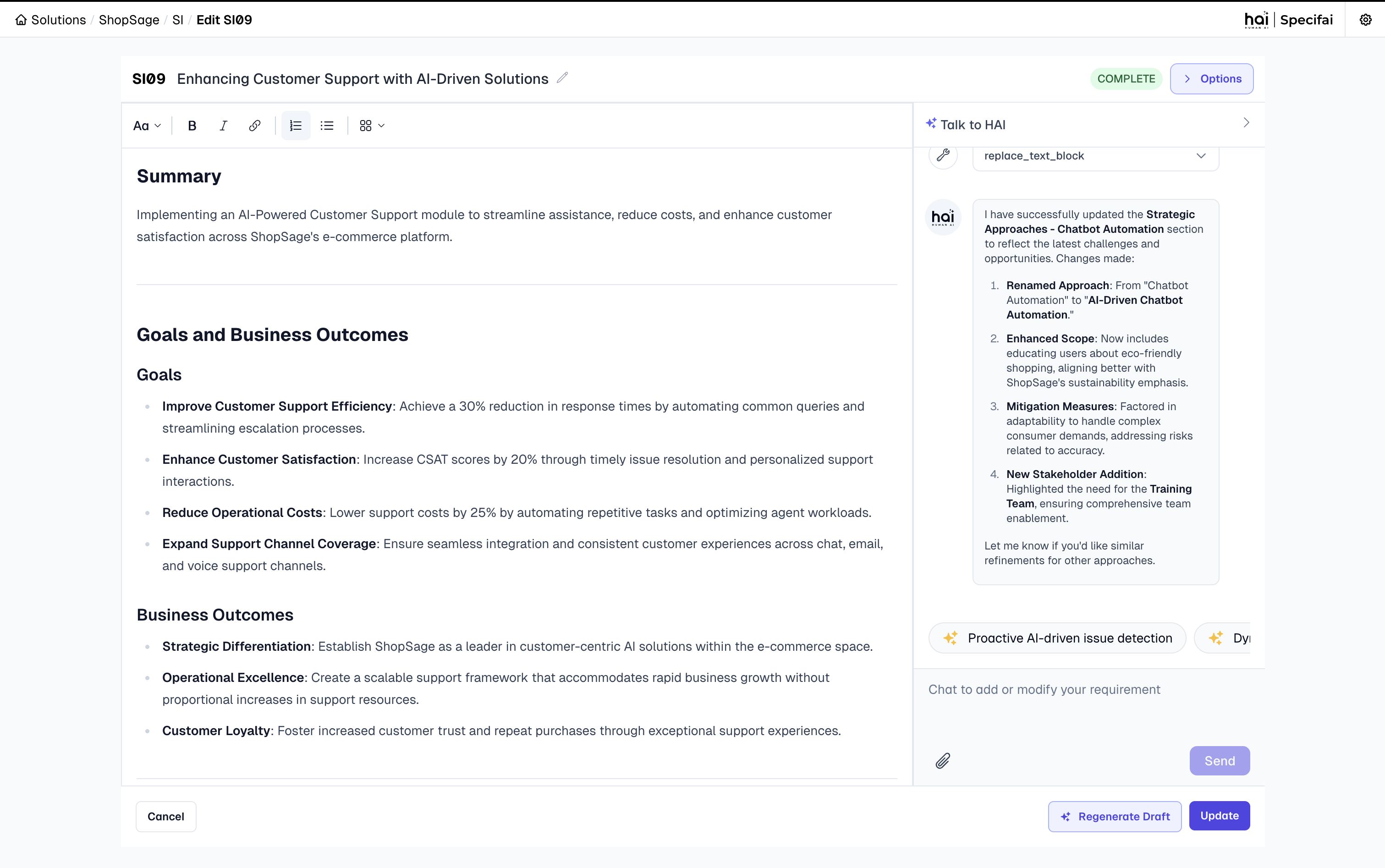The width and height of the screenshot is (1385, 868).
Task: Insert a link with chain icon
Action: coord(255,126)
